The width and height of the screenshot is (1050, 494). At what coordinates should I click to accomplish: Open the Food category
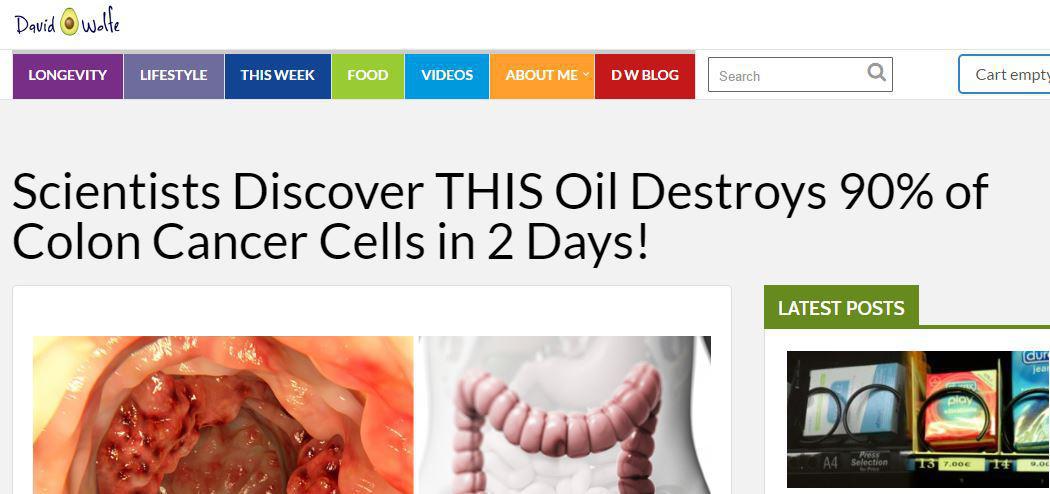pos(368,75)
